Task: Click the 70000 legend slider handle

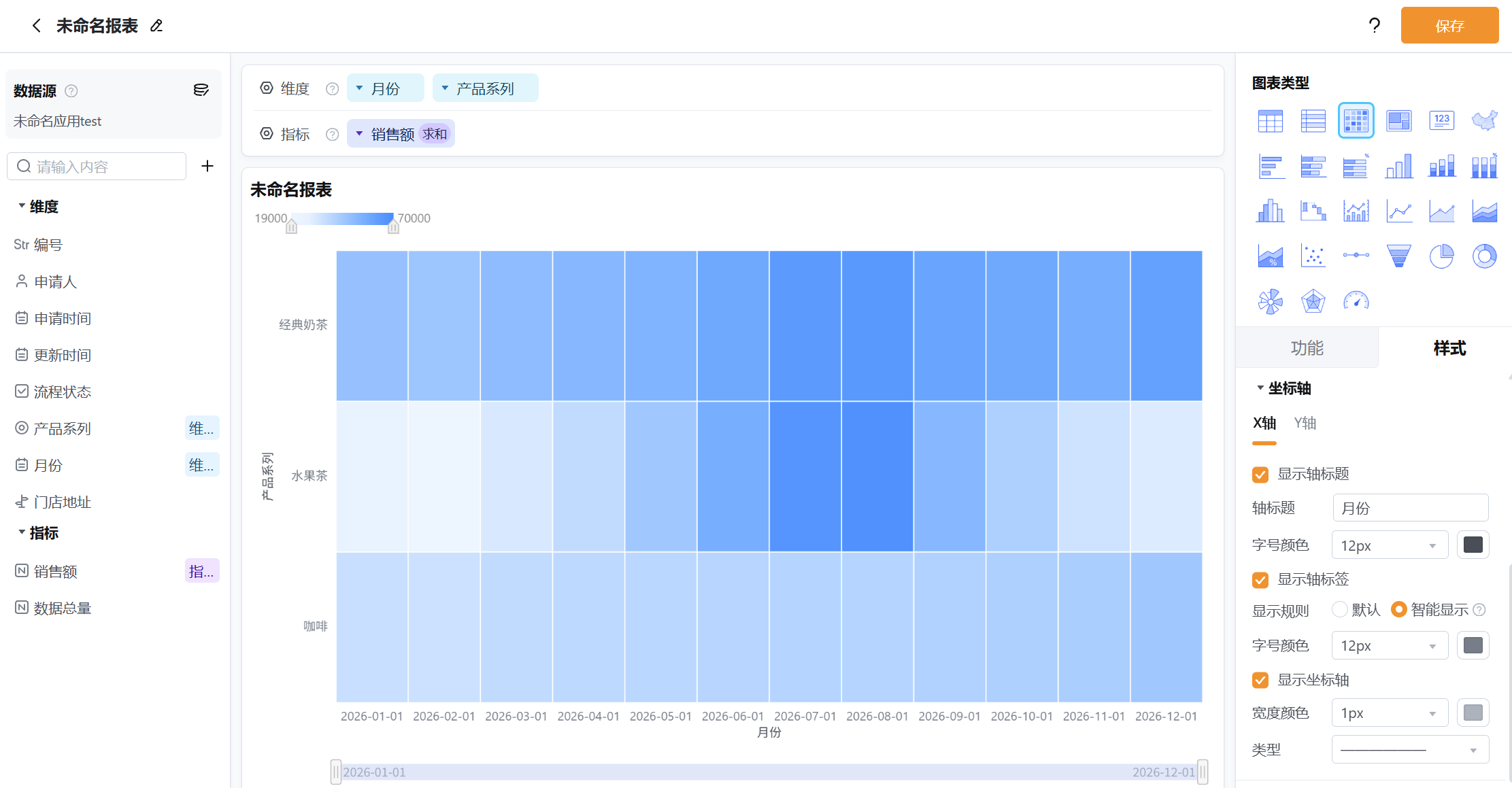Action: (x=393, y=226)
